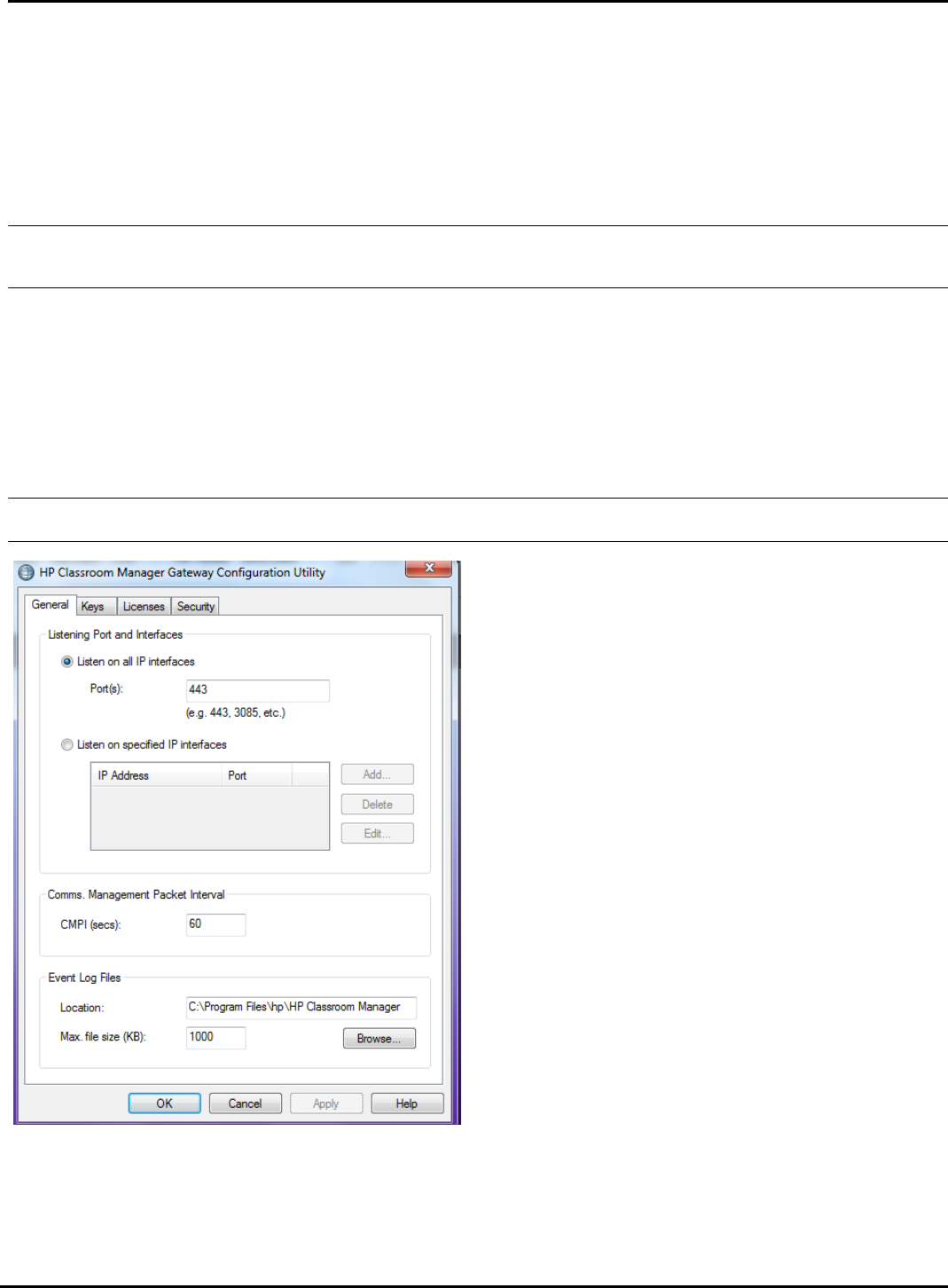Screen dimensions: 948x1288
Task: Close the Gateway Configuration Utility window
Action: click(x=429, y=568)
